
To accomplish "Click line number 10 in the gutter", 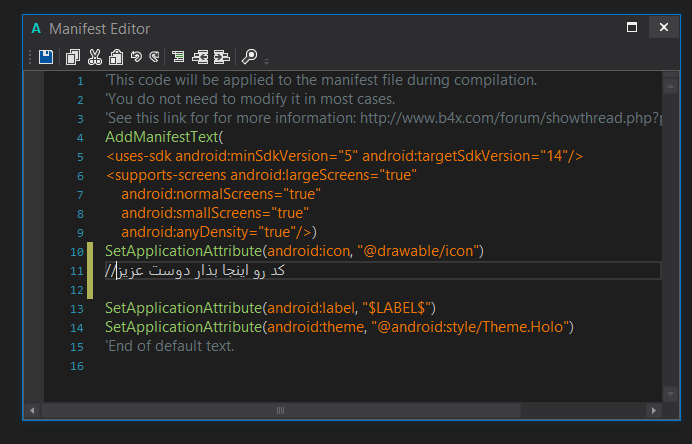I will 77,252.
